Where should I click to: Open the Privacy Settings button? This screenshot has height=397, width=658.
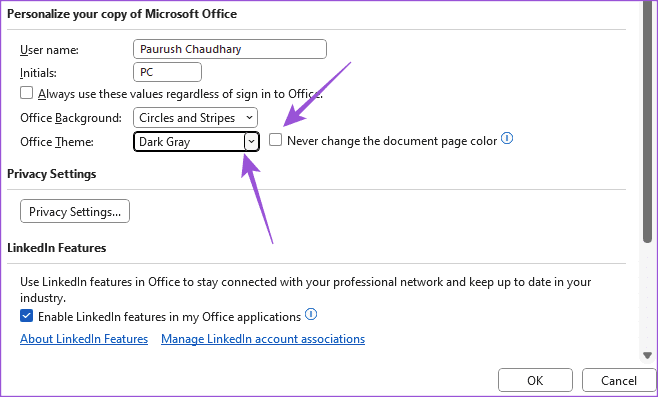coord(75,211)
